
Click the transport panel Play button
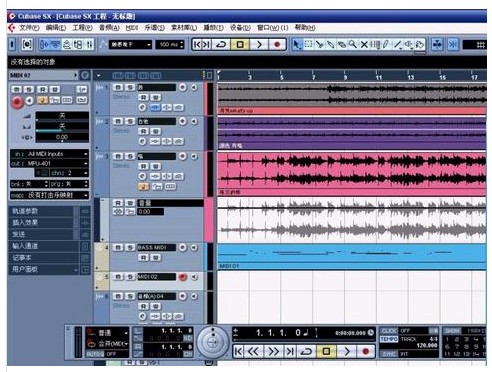(x=347, y=351)
